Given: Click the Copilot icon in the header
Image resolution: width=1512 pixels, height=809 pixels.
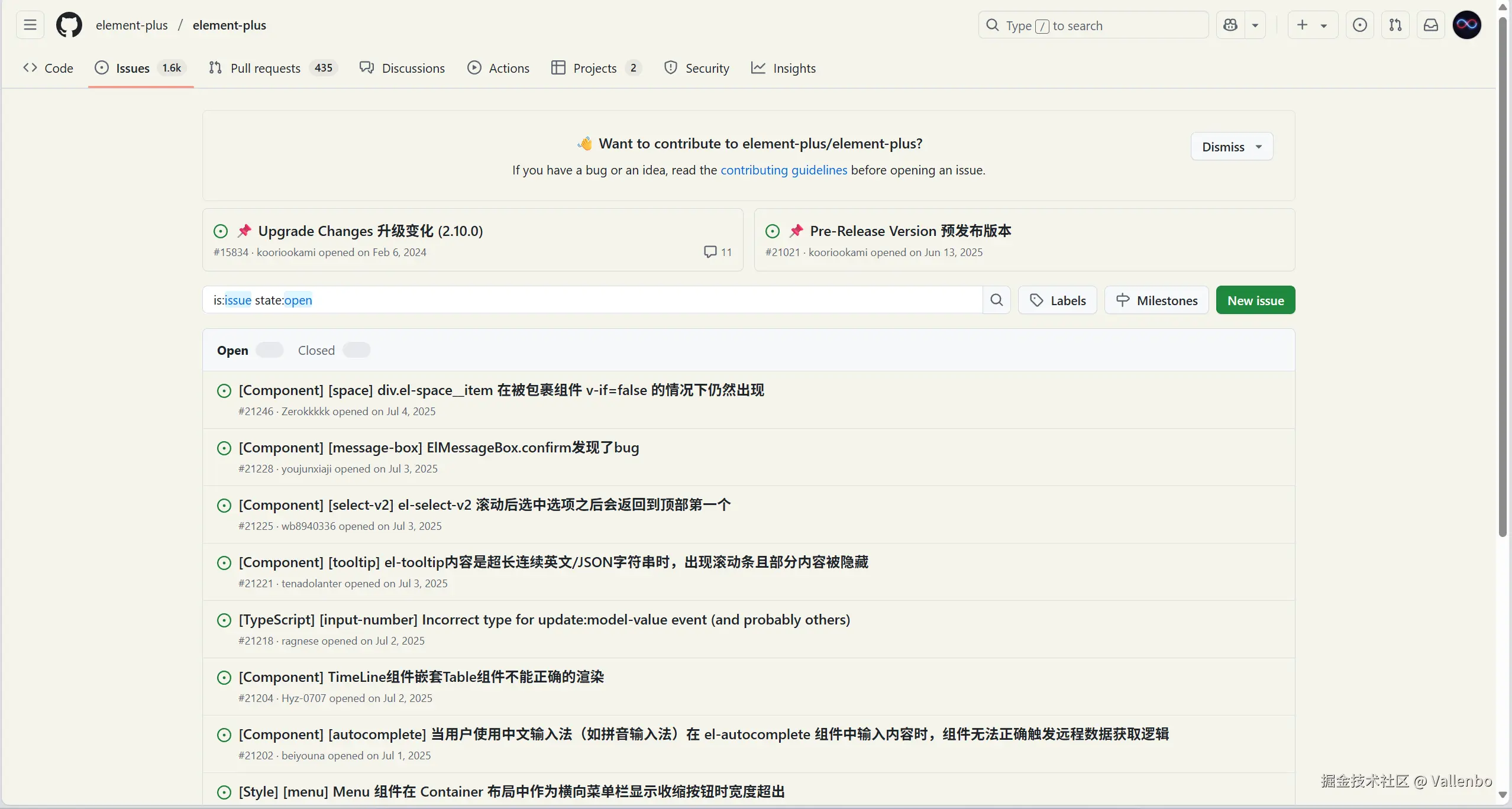Looking at the screenshot, I should pos(1232,25).
